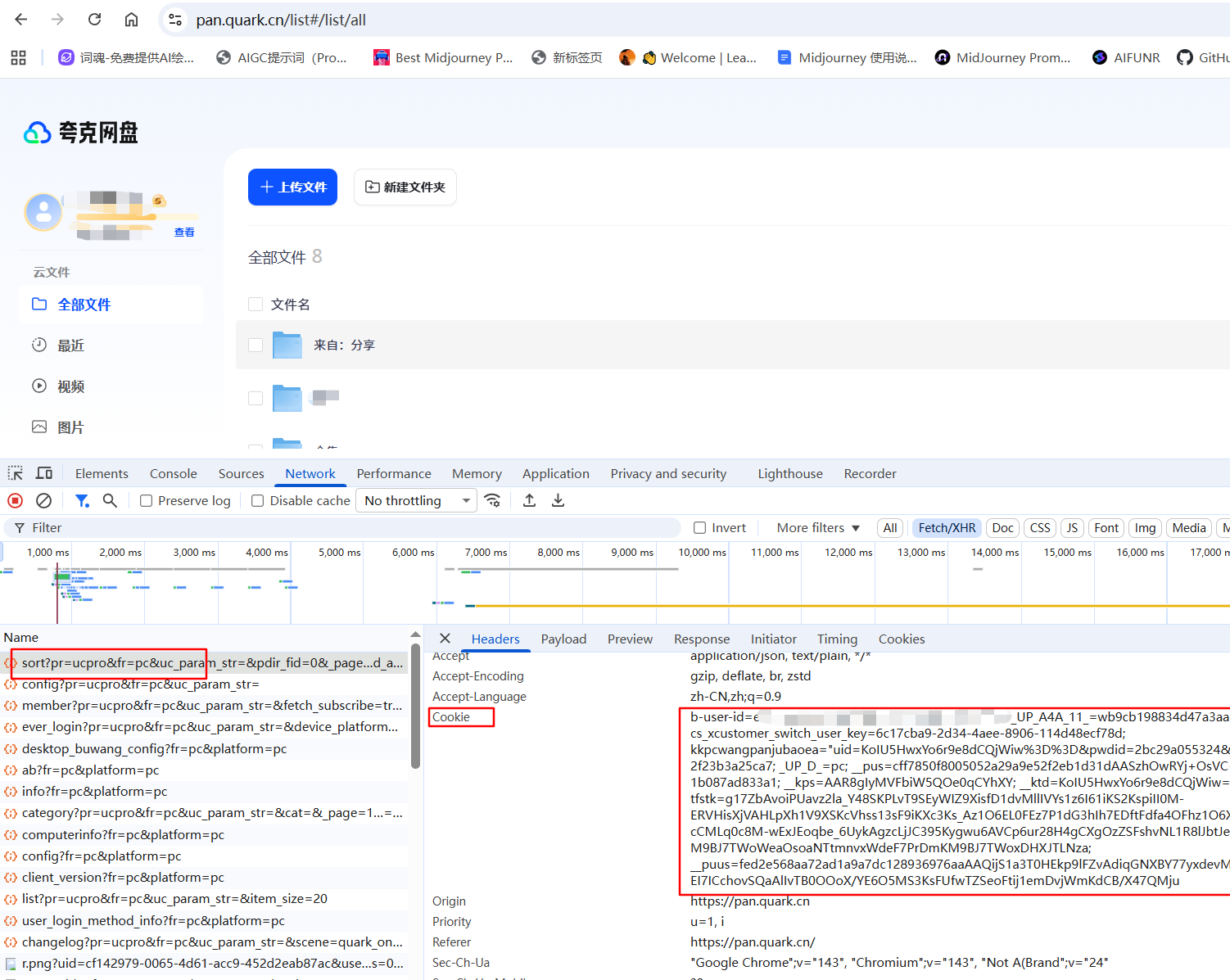Toggle the device toolbar icon
The image size is (1230, 980).
click(x=44, y=473)
